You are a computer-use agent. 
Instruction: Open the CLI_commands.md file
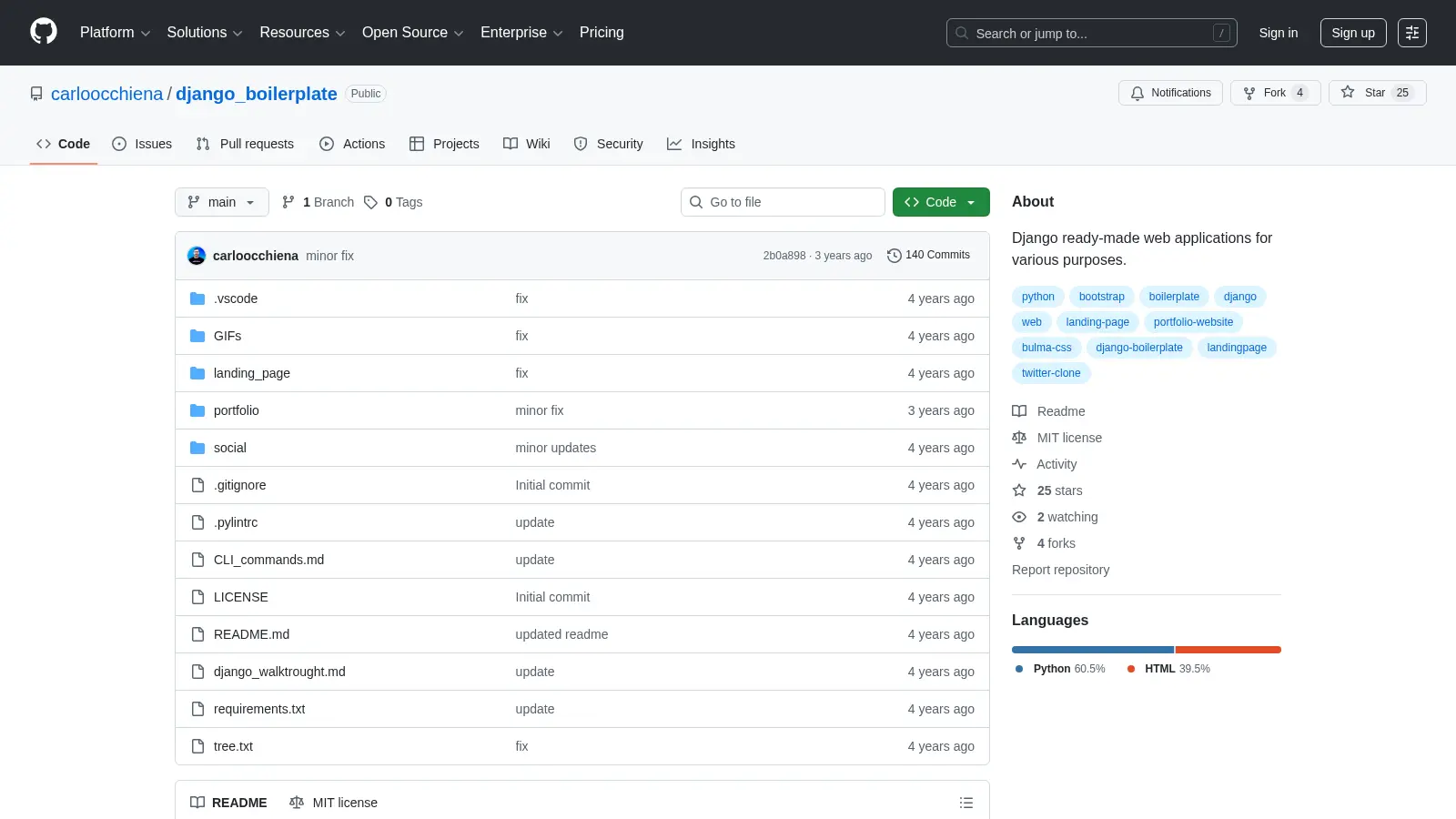click(268, 560)
